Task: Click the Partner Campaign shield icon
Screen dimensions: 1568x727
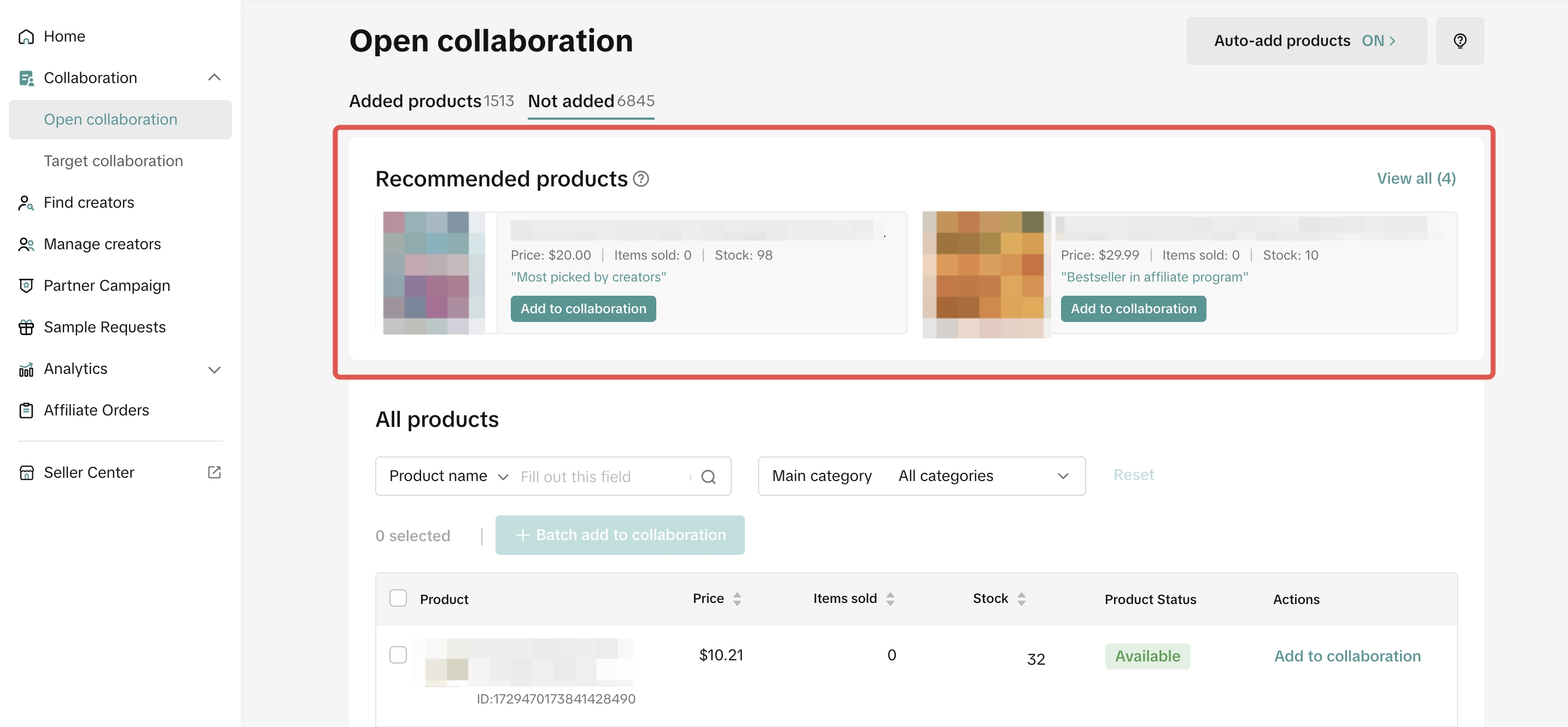Action: 26,285
